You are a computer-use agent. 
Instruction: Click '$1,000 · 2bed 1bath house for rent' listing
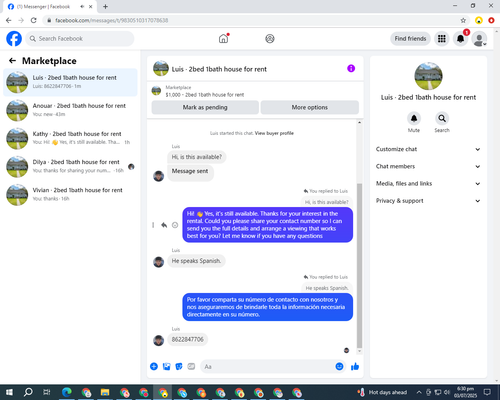(x=205, y=95)
